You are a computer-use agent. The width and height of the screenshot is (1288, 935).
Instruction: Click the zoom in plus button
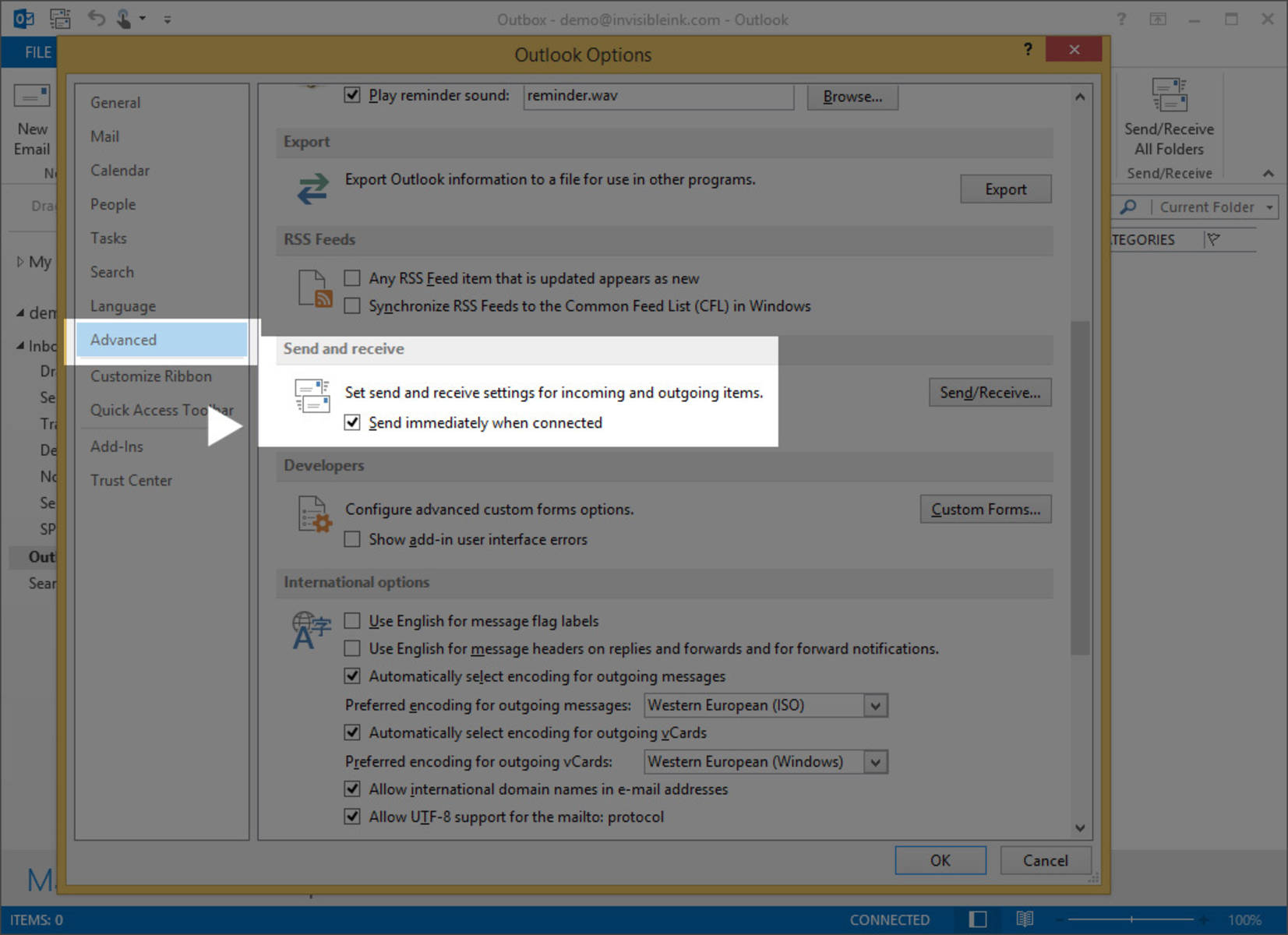[x=1205, y=919]
